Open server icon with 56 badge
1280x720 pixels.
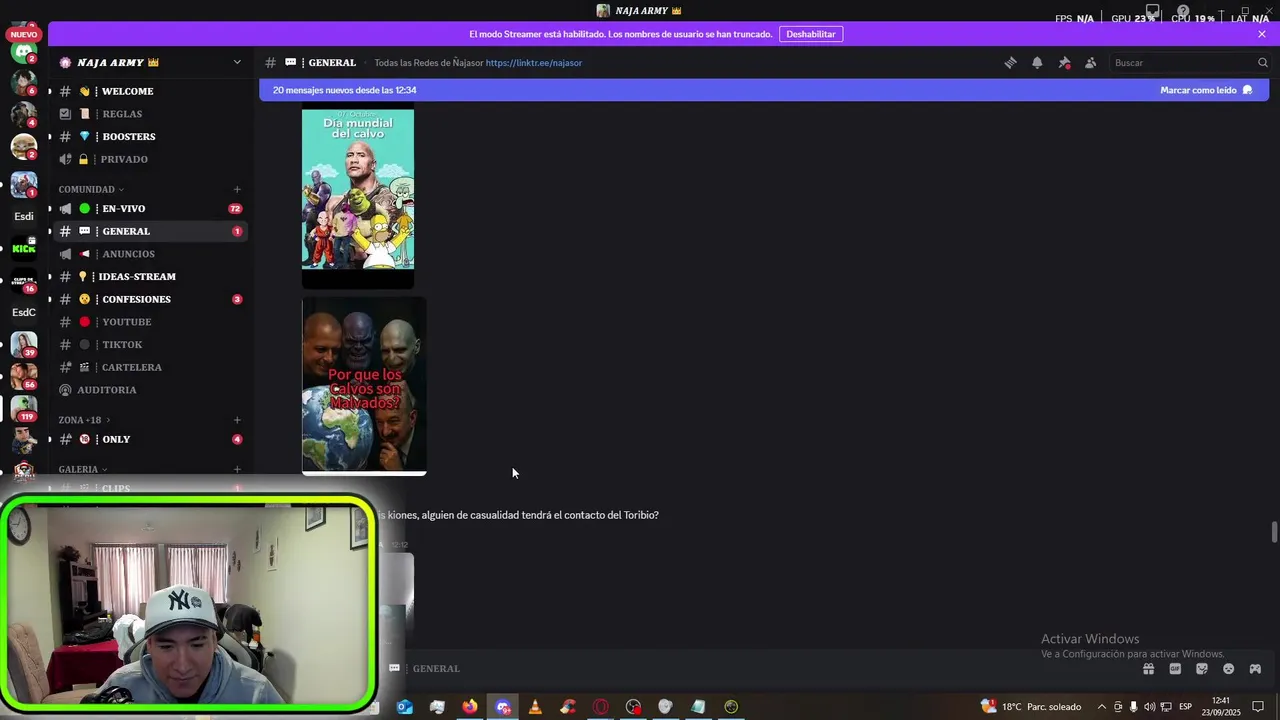pyautogui.click(x=24, y=376)
